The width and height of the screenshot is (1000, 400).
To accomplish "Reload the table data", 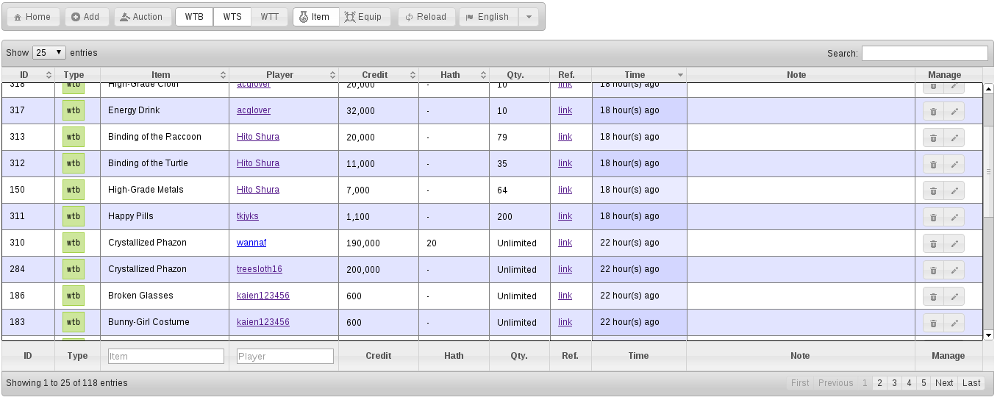I will pyautogui.click(x=427, y=17).
